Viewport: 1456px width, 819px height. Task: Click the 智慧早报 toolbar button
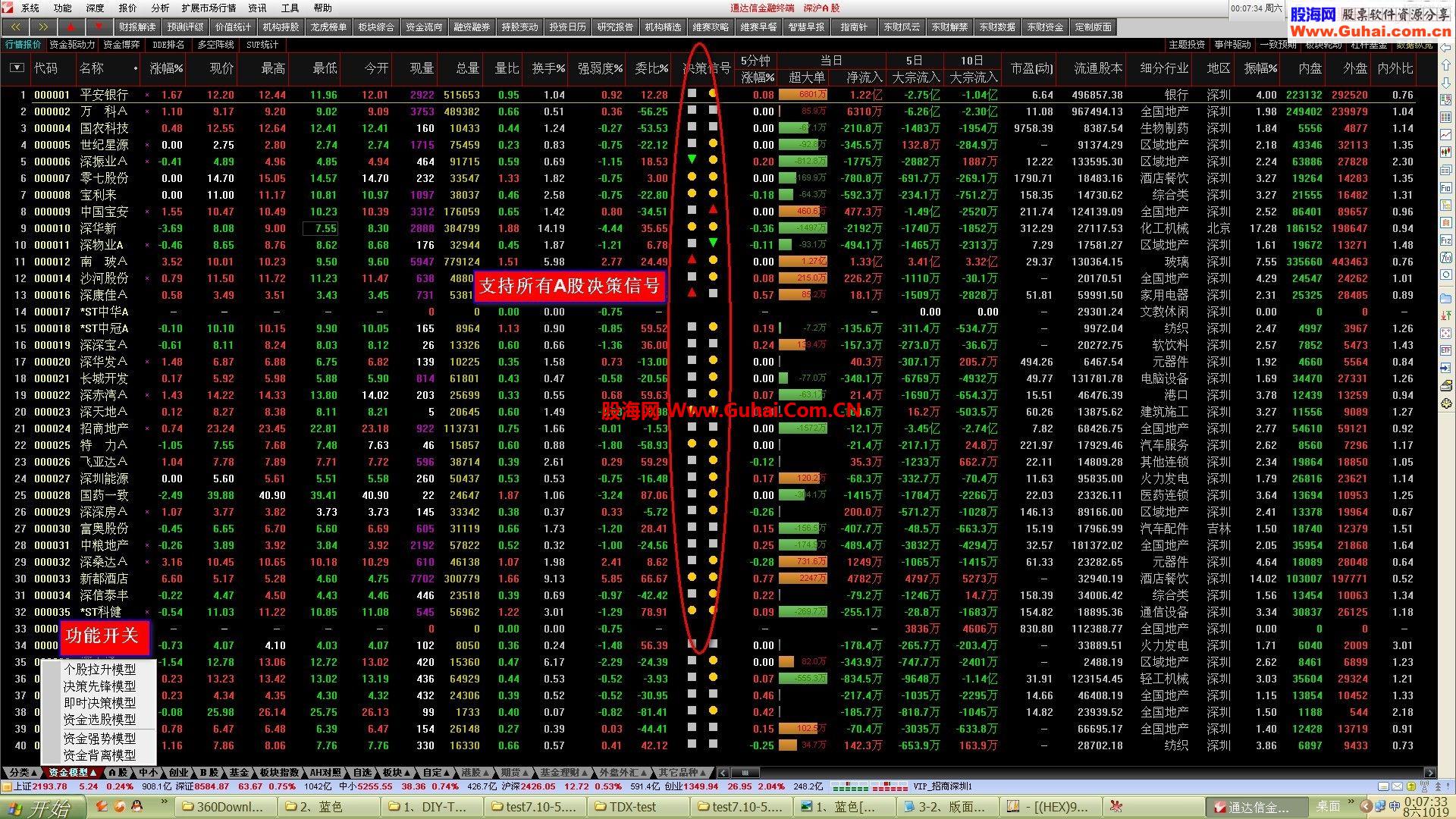[x=806, y=27]
